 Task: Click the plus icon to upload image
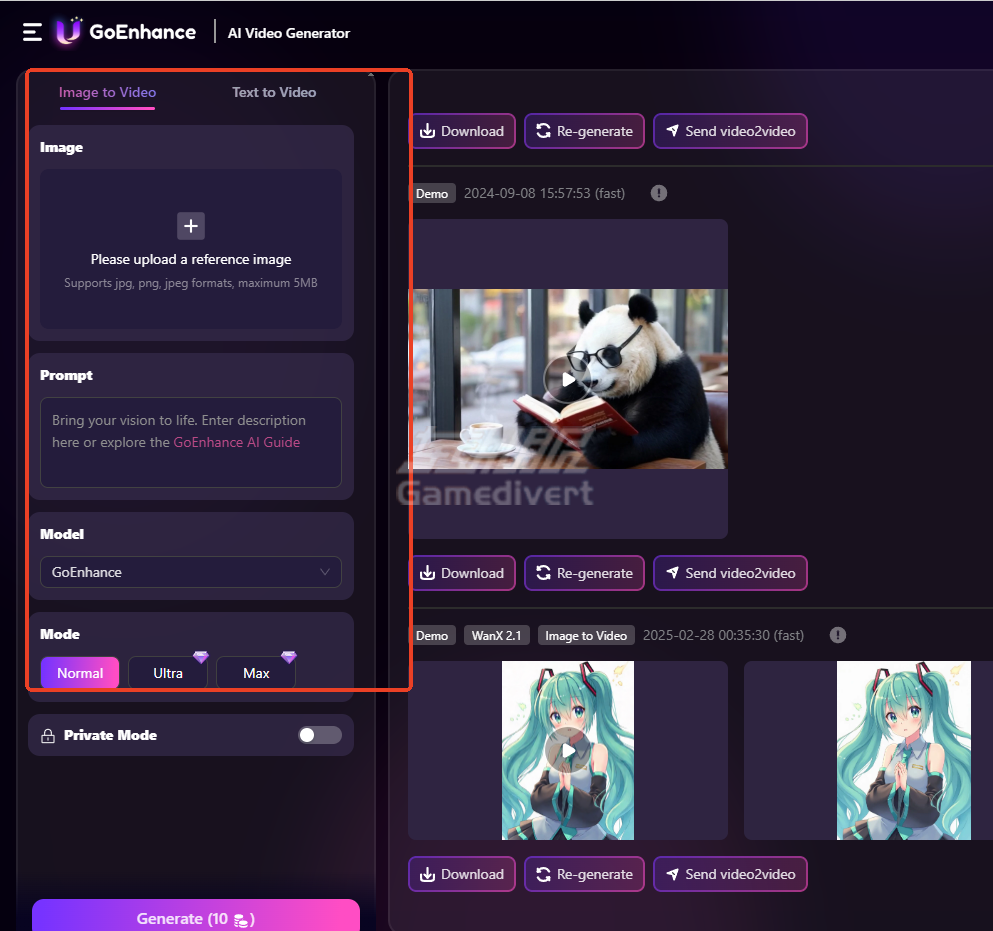coord(191,226)
